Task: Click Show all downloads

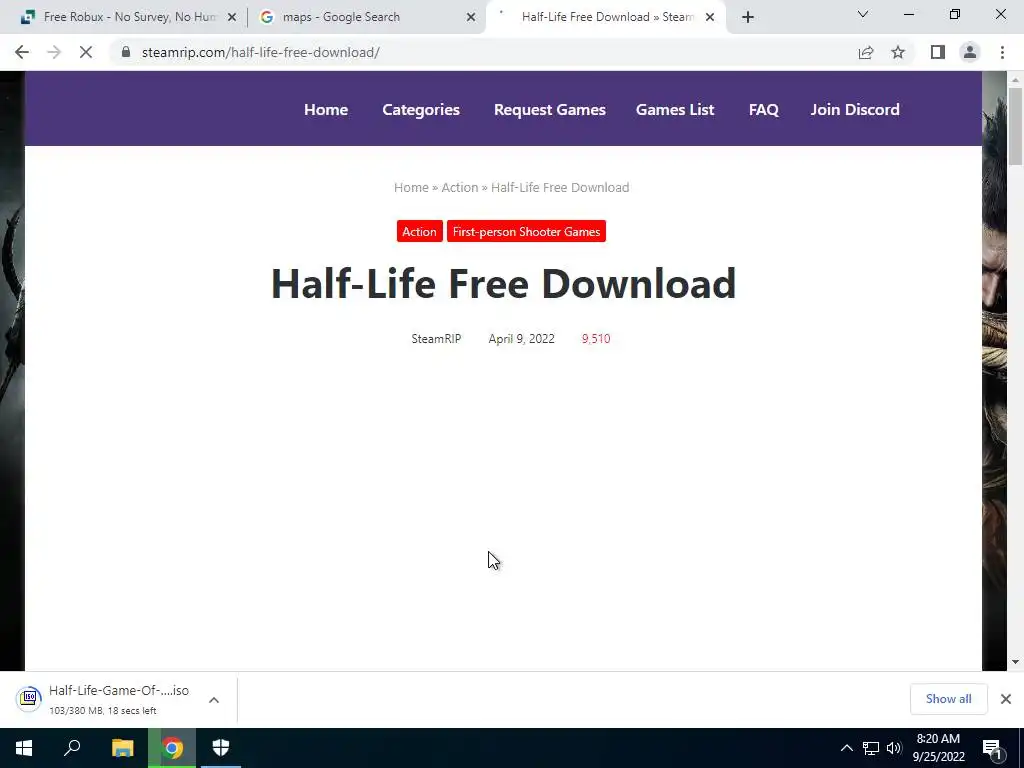Action: click(x=948, y=699)
